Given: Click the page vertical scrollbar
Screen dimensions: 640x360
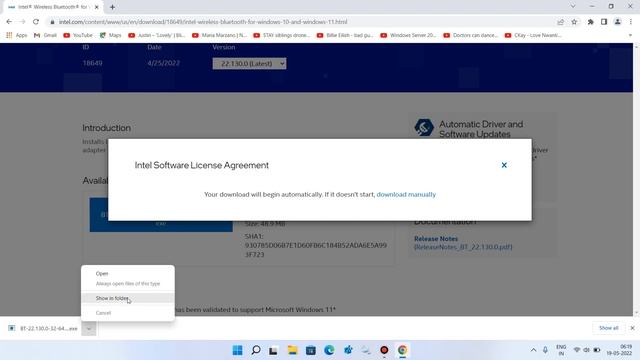Looking at the screenshot, I should tap(636, 180).
